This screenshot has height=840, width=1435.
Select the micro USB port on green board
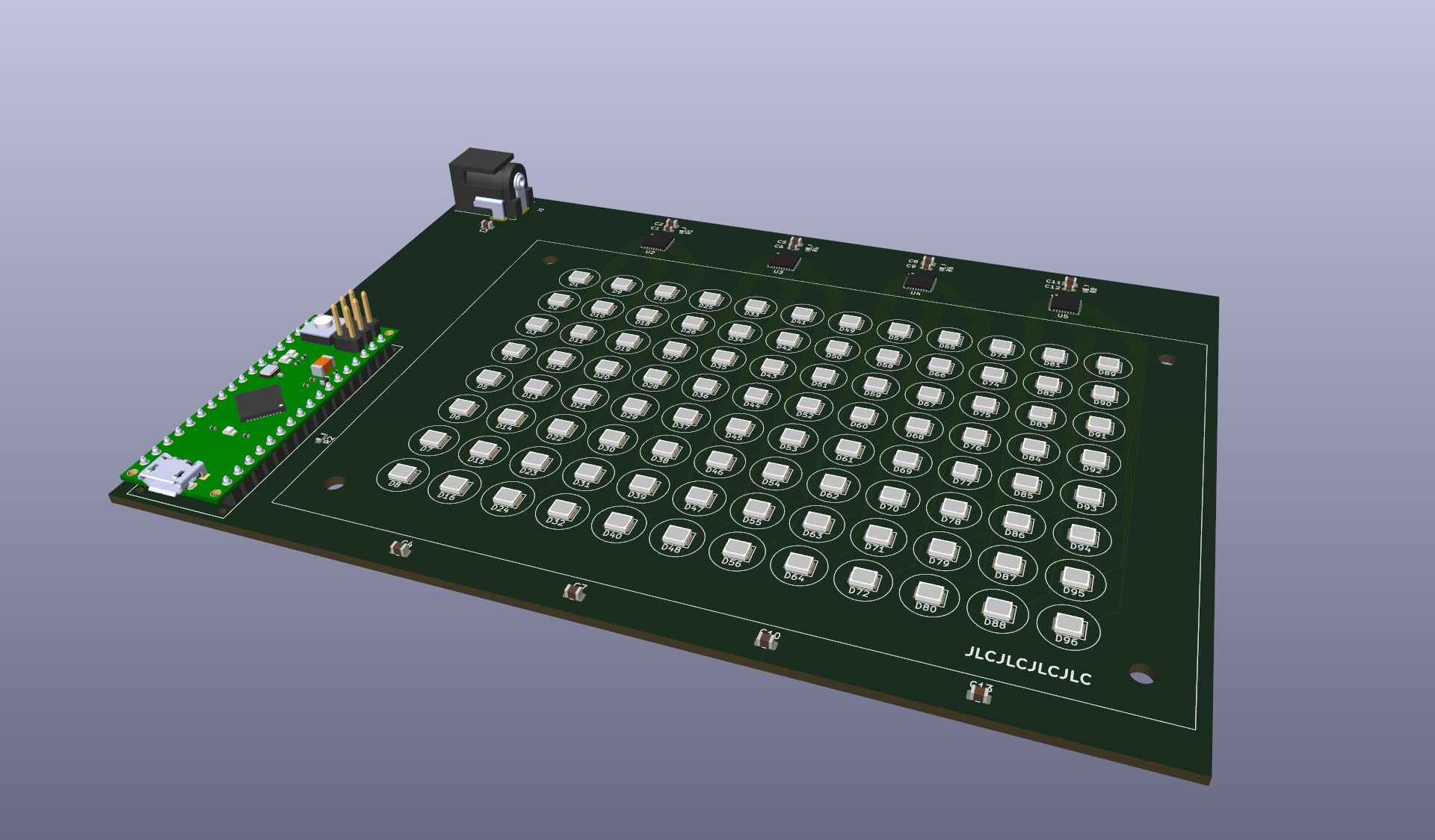coord(172,474)
